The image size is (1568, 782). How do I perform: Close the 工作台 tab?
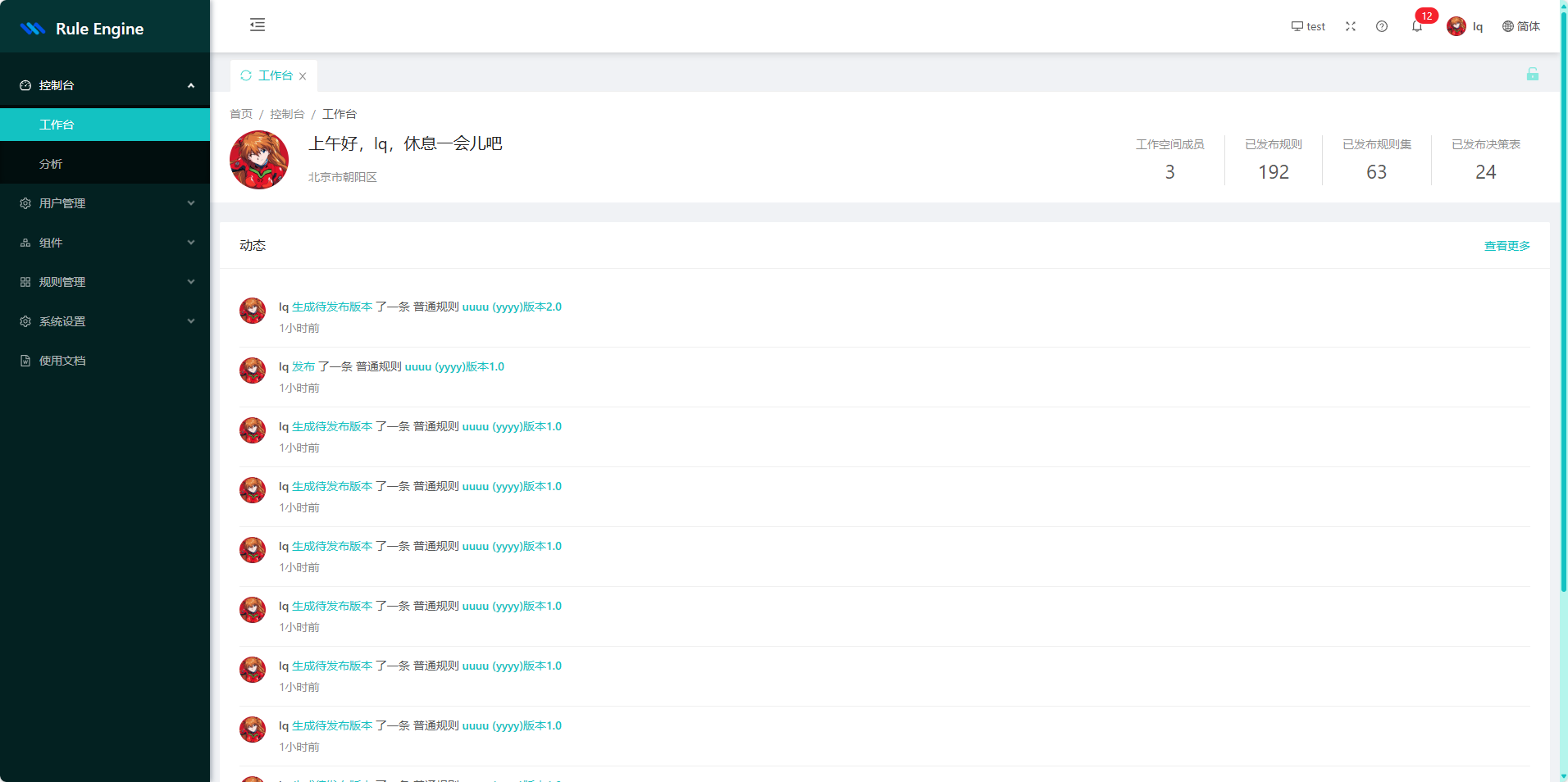click(x=303, y=76)
